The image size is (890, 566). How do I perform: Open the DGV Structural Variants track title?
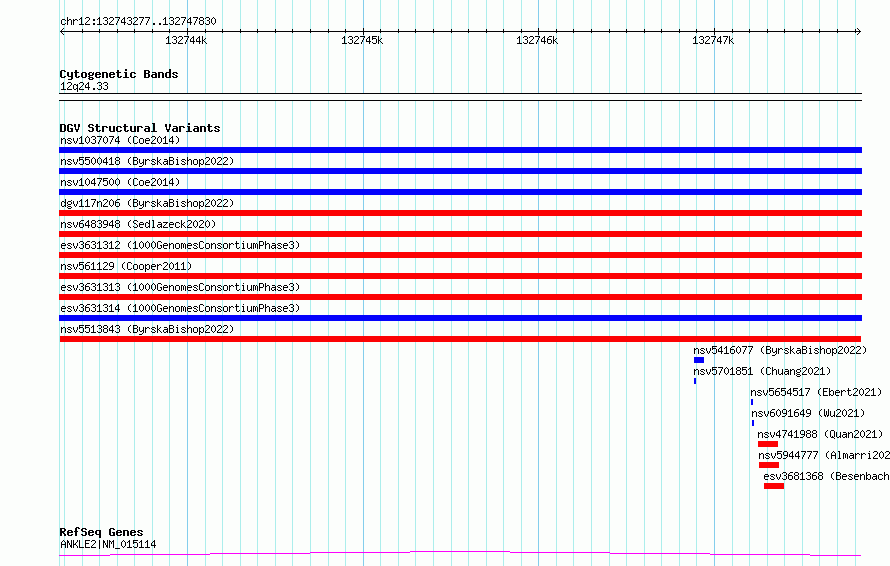[140, 128]
